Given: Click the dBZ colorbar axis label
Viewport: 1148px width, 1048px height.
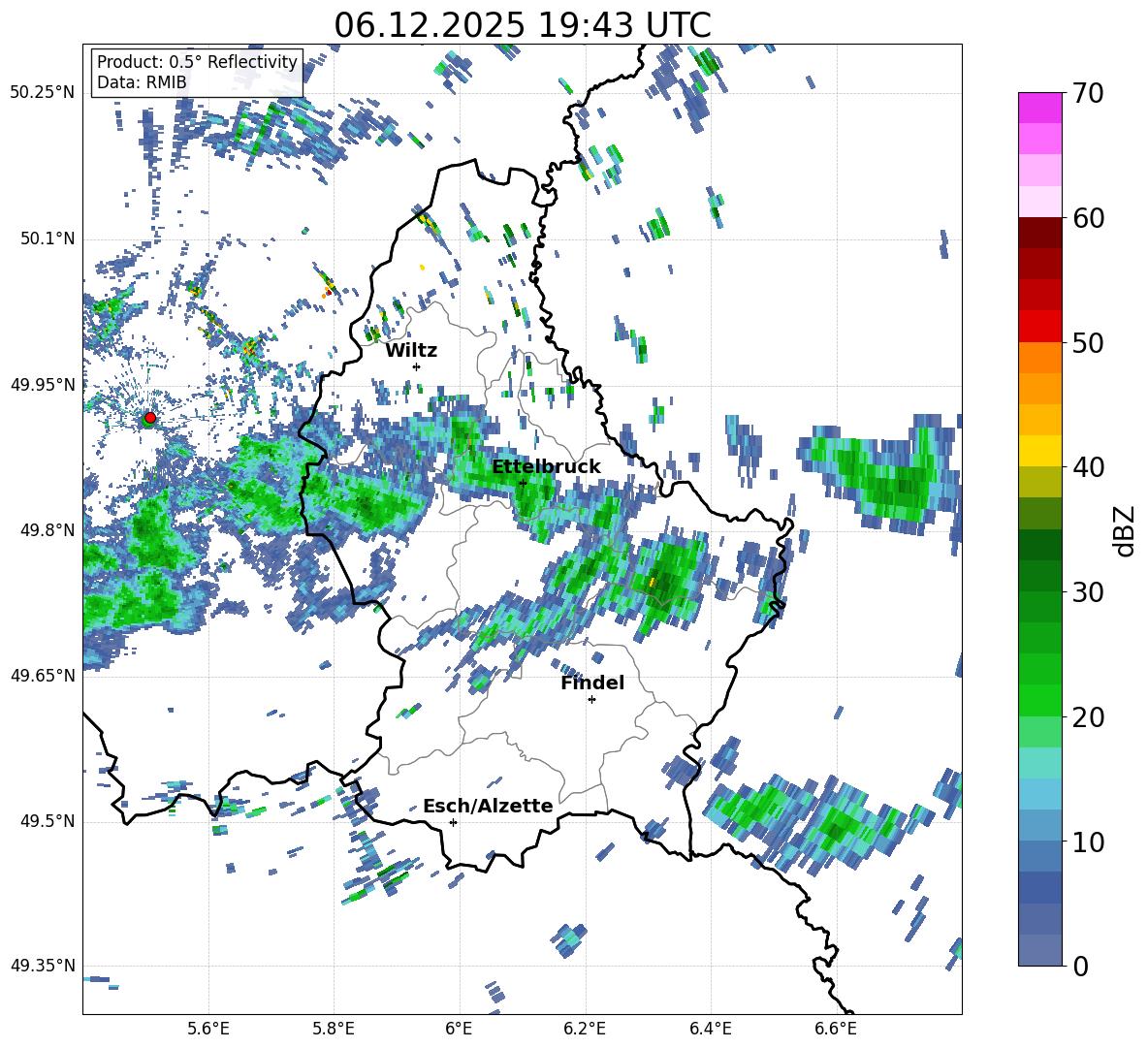Looking at the screenshot, I should click(x=1126, y=530).
